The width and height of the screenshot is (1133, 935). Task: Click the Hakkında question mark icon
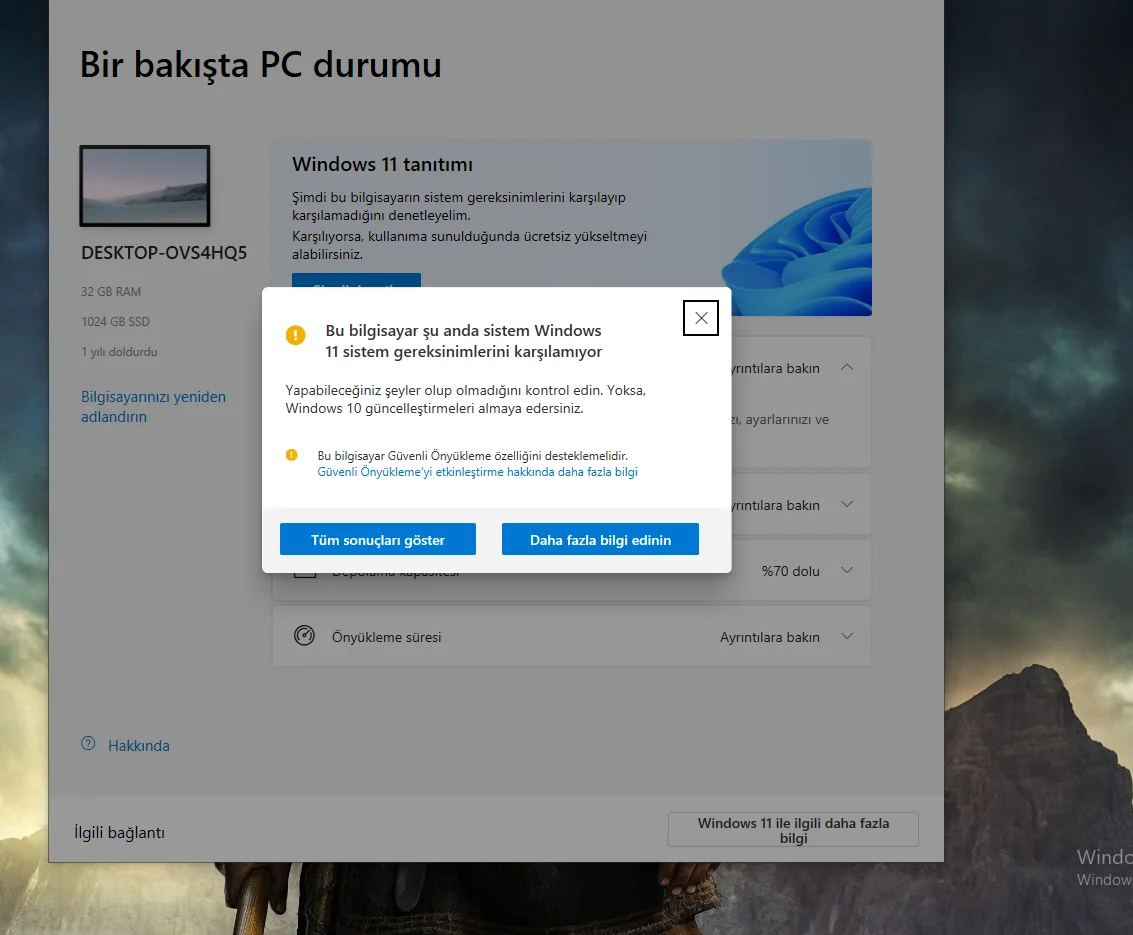88,744
